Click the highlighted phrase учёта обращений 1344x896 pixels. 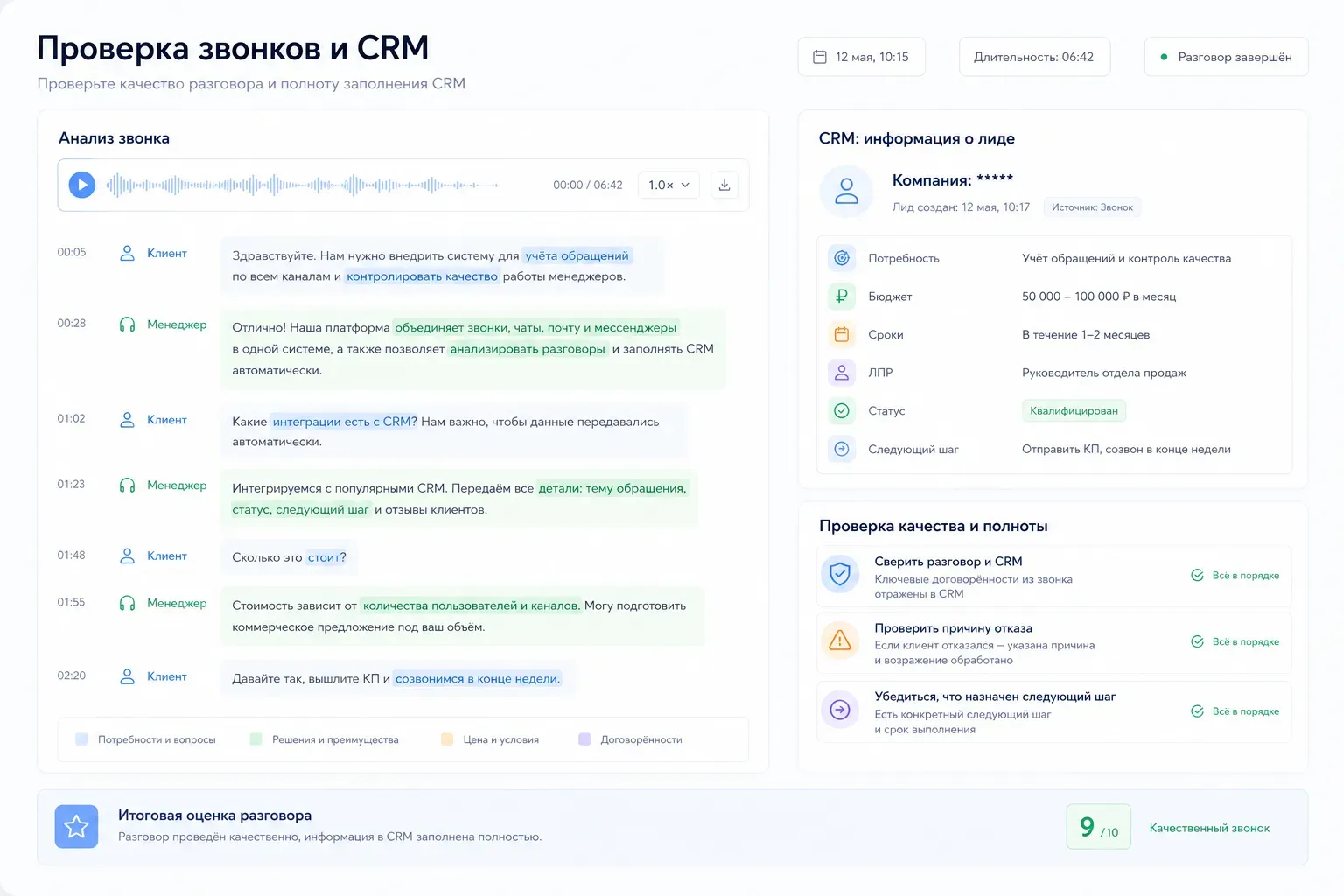click(x=577, y=255)
